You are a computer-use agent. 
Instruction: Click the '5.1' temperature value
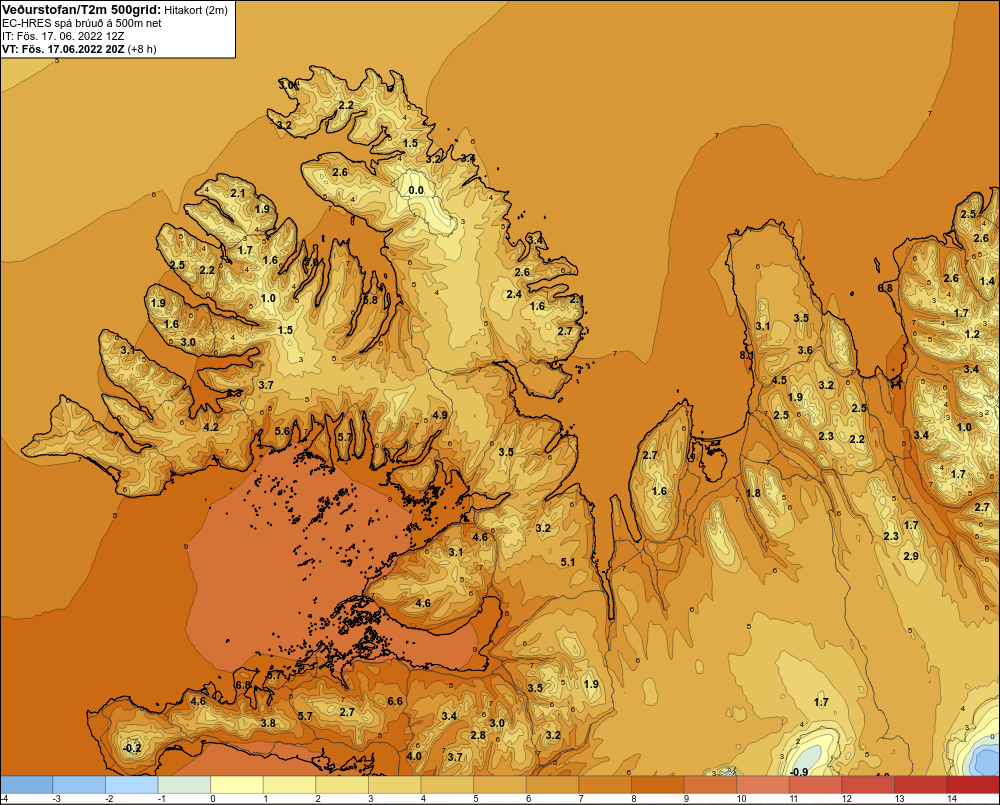568,562
